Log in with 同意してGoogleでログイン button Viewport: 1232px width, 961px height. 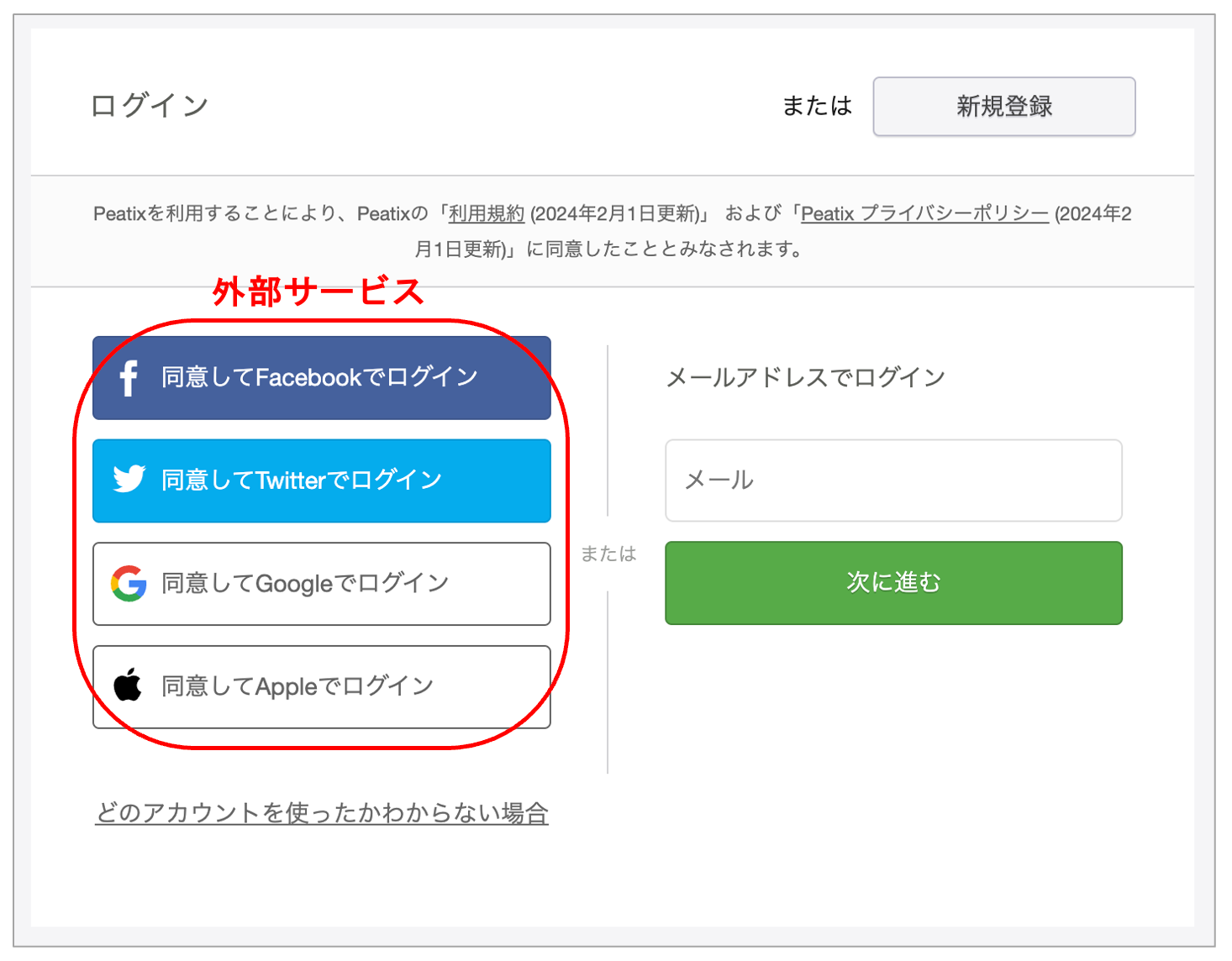322,584
